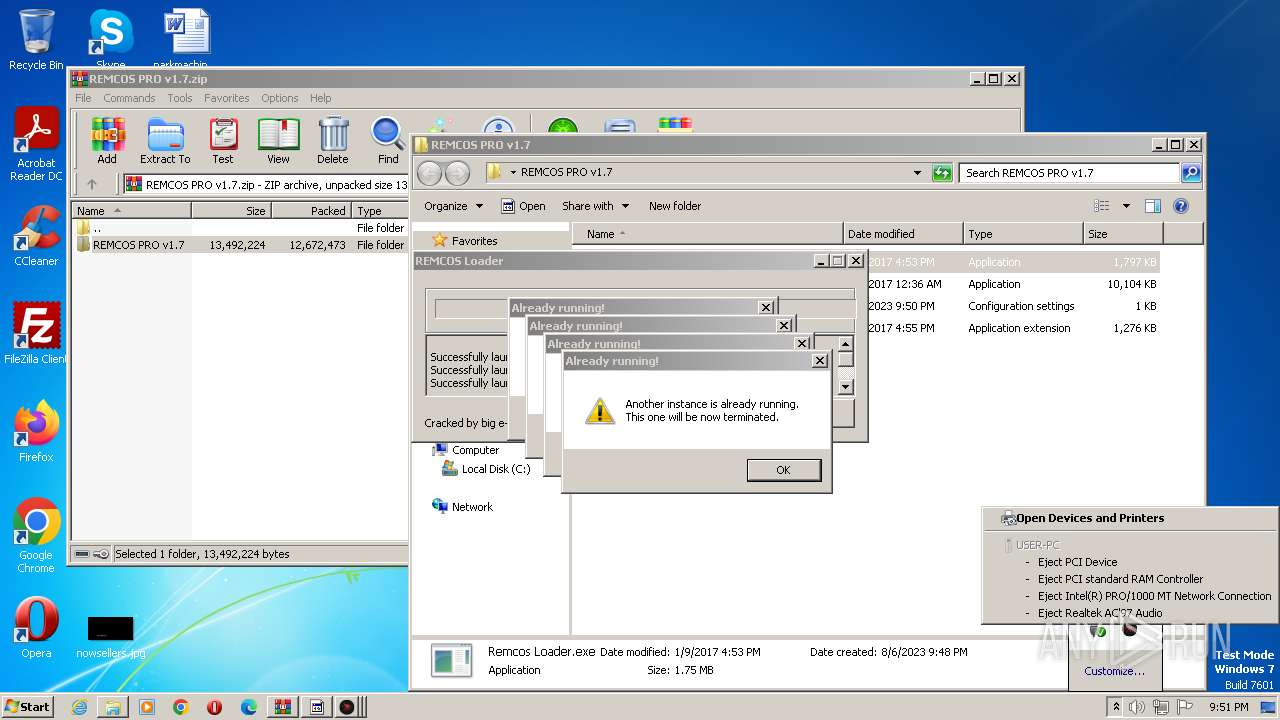Select the Application extension file row
1280x720 pixels.
click(x=1015, y=328)
